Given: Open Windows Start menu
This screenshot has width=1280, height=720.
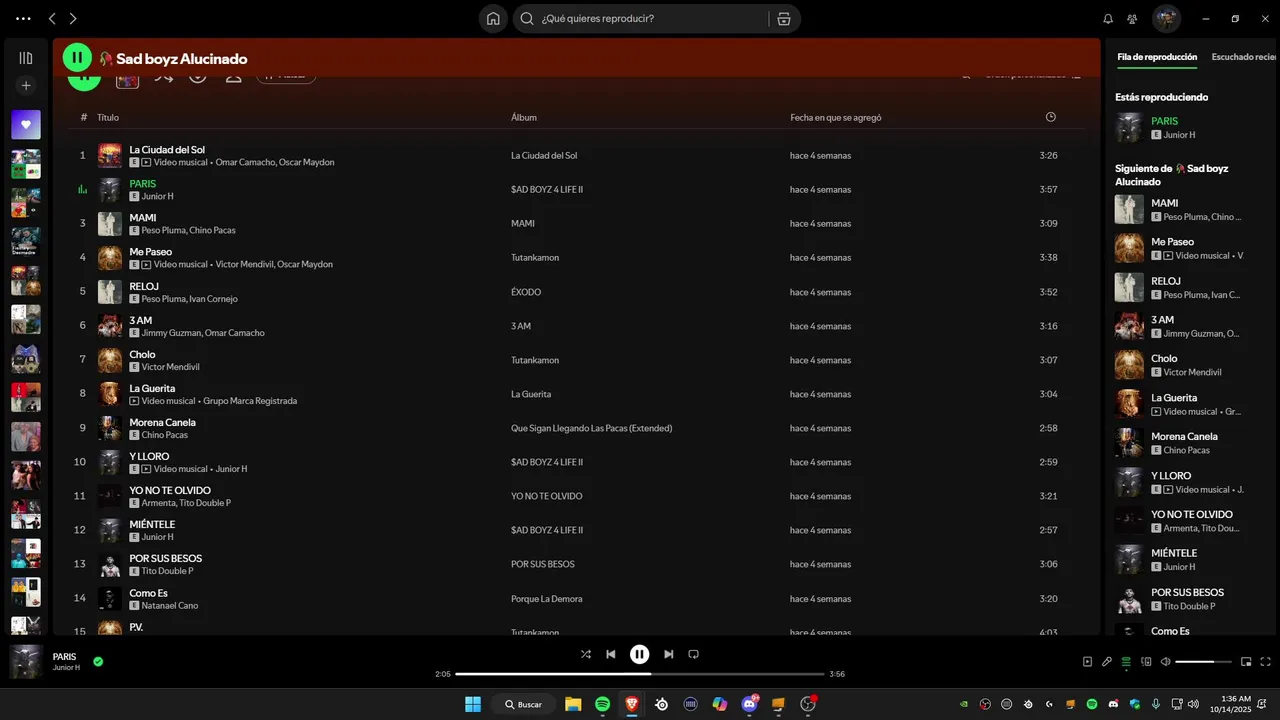Looking at the screenshot, I should tap(472, 704).
